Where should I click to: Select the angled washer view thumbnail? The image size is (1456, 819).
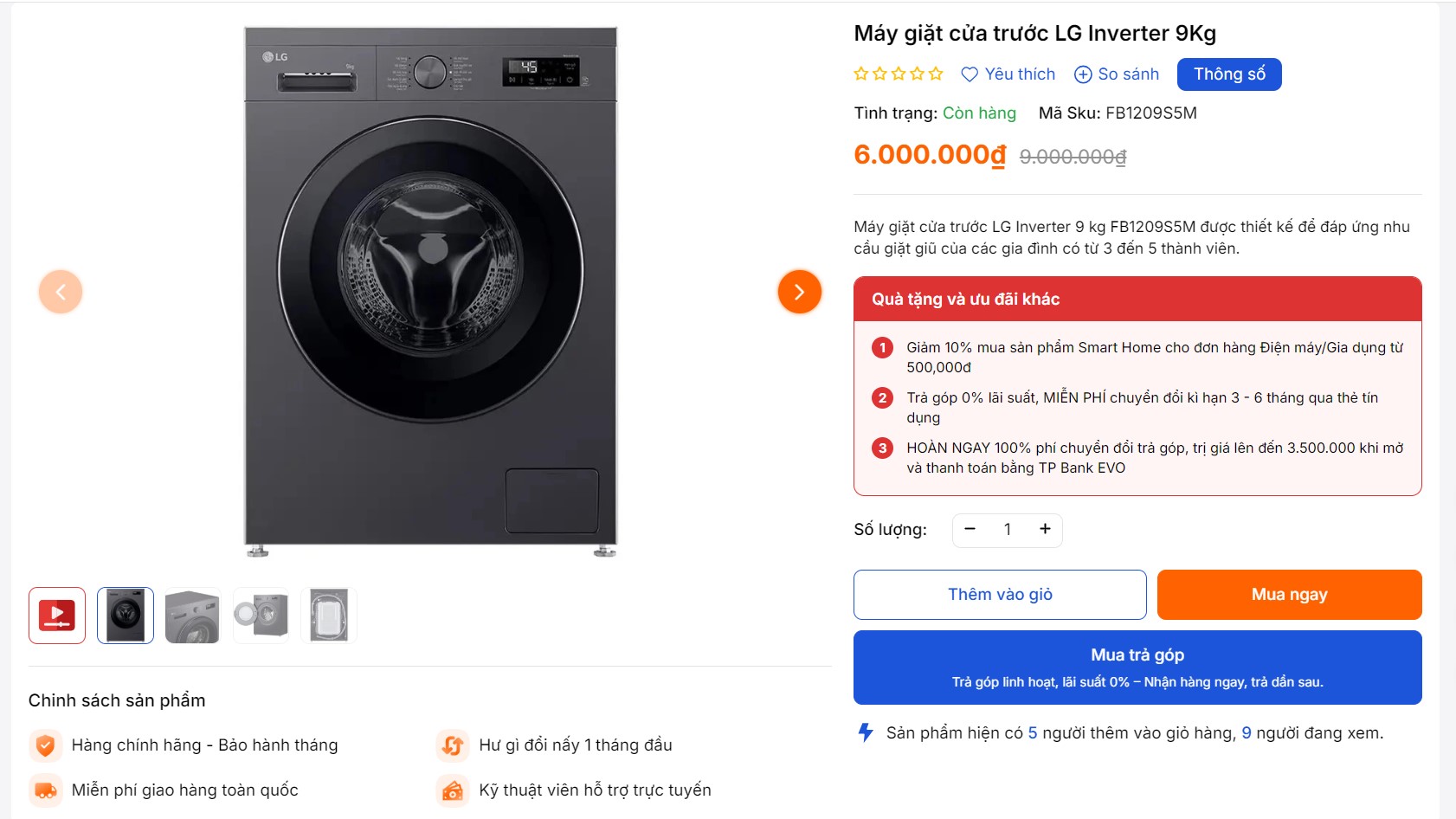click(x=192, y=616)
